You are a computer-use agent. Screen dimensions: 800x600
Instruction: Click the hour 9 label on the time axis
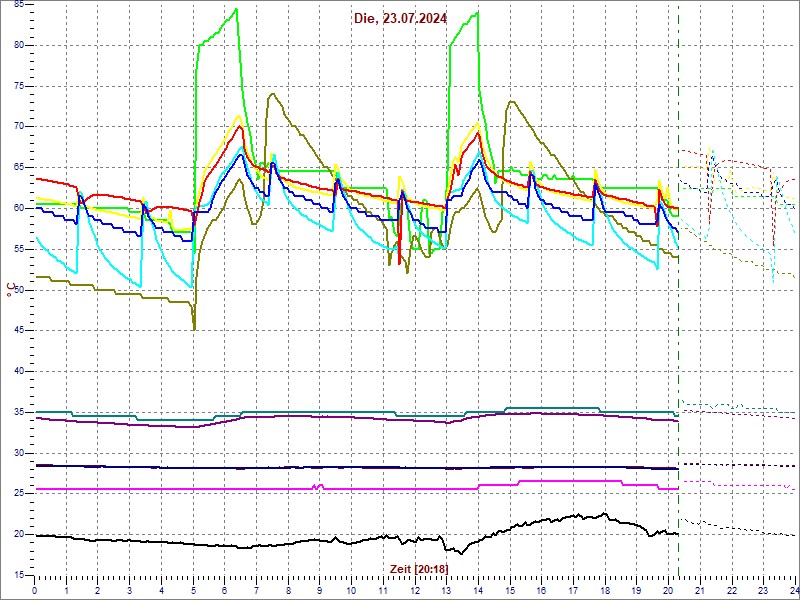click(320, 590)
